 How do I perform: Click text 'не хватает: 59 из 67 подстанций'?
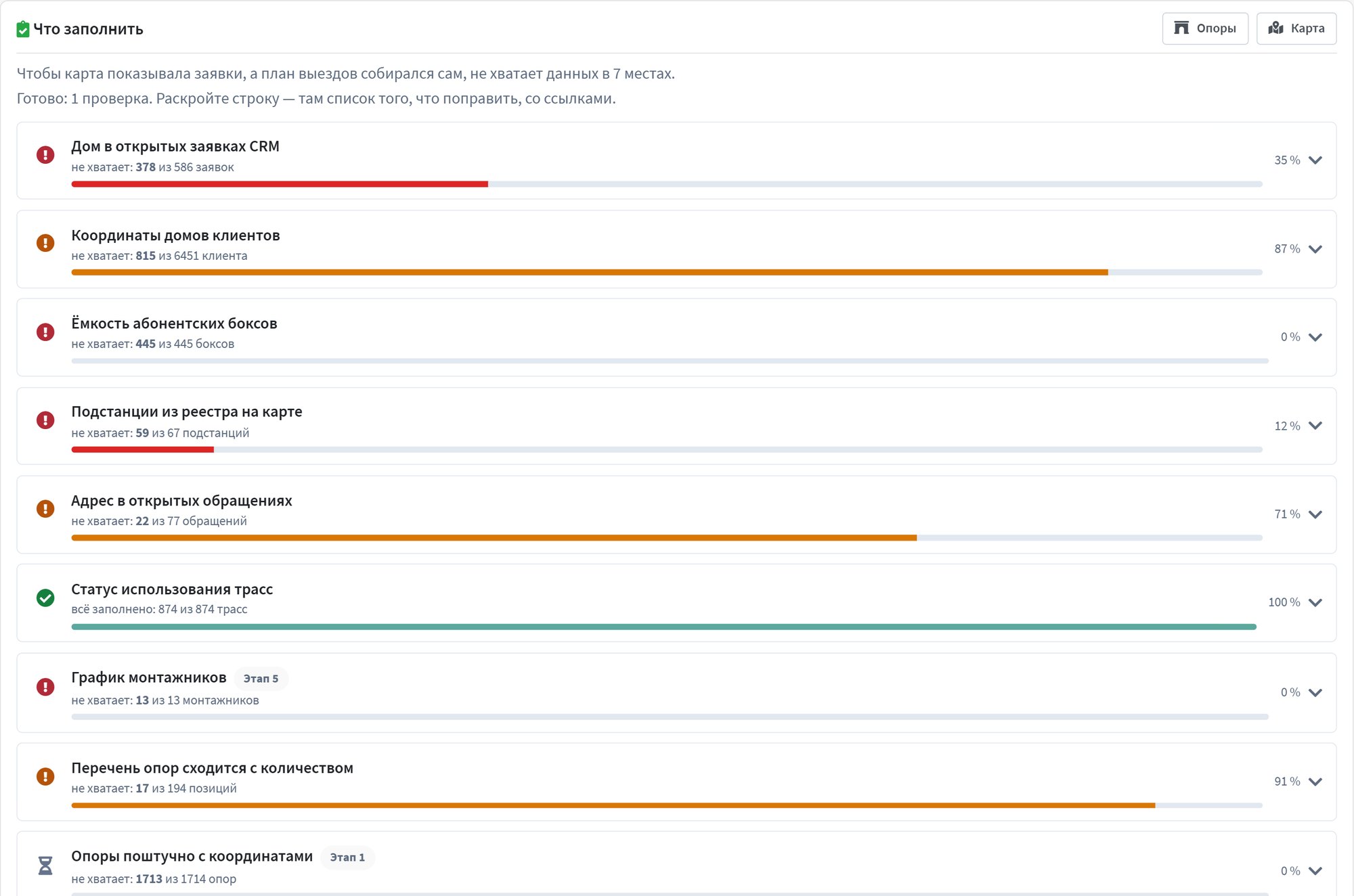tap(160, 433)
